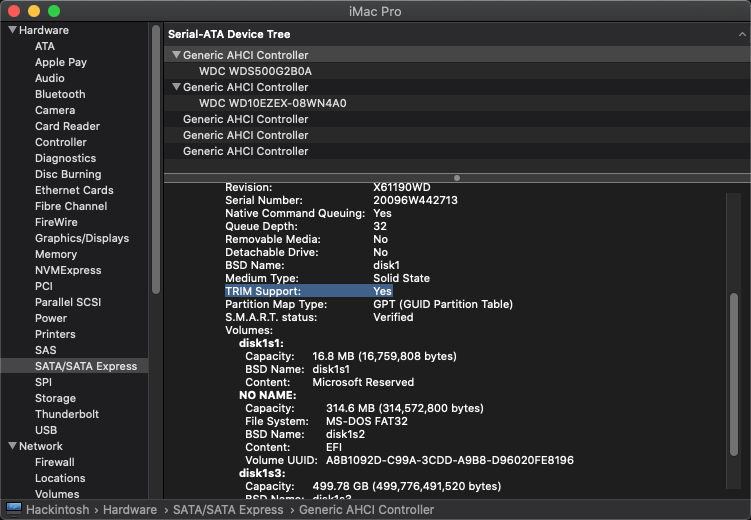Image resolution: width=751 pixels, height=520 pixels.
Task: Click the pane divider handle dot
Action: [457, 178]
